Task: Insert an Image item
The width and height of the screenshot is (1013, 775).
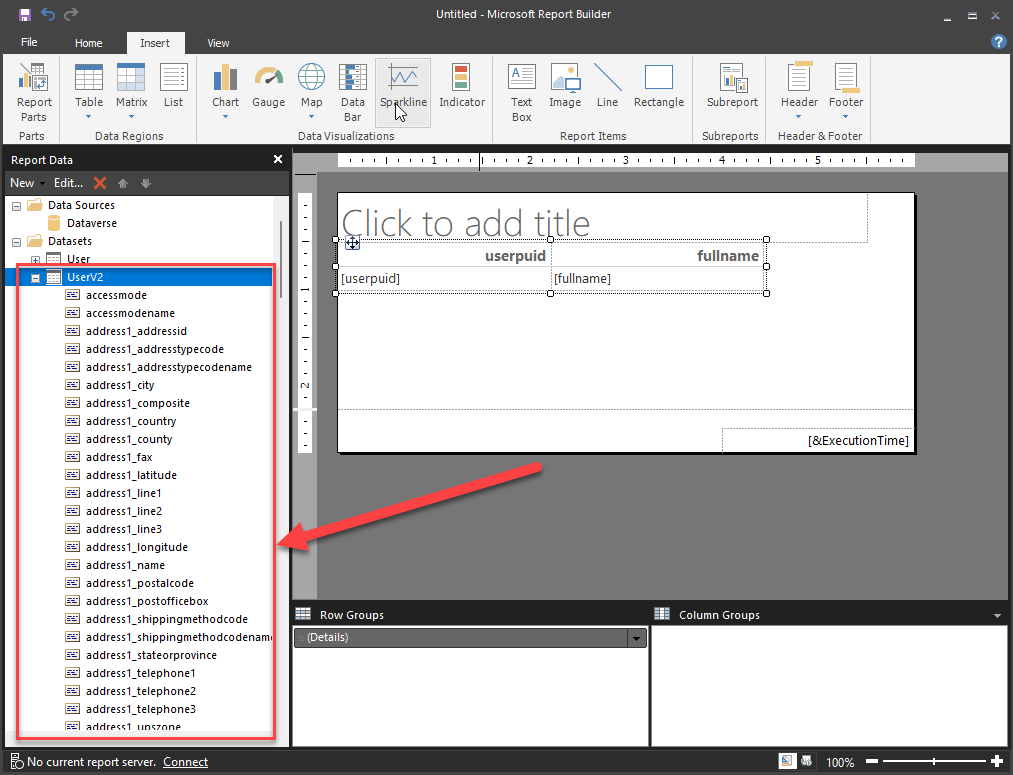Action: pos(565,85)
